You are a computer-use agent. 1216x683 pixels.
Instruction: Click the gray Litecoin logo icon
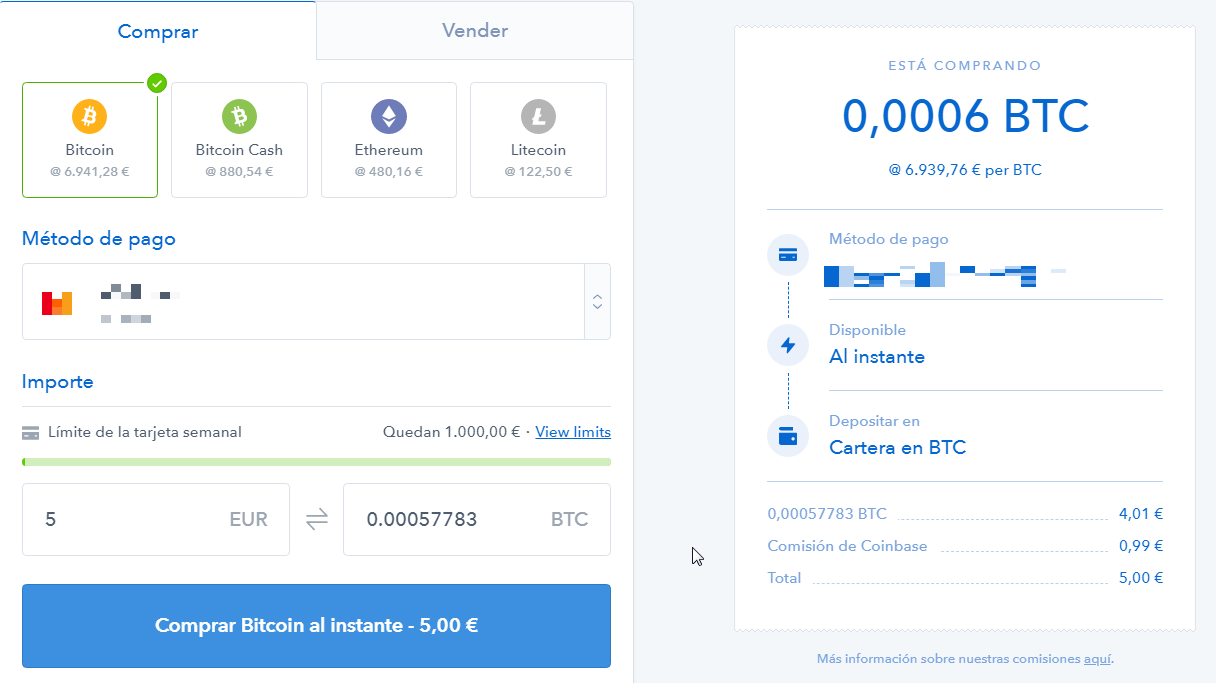tap(538, 117)
